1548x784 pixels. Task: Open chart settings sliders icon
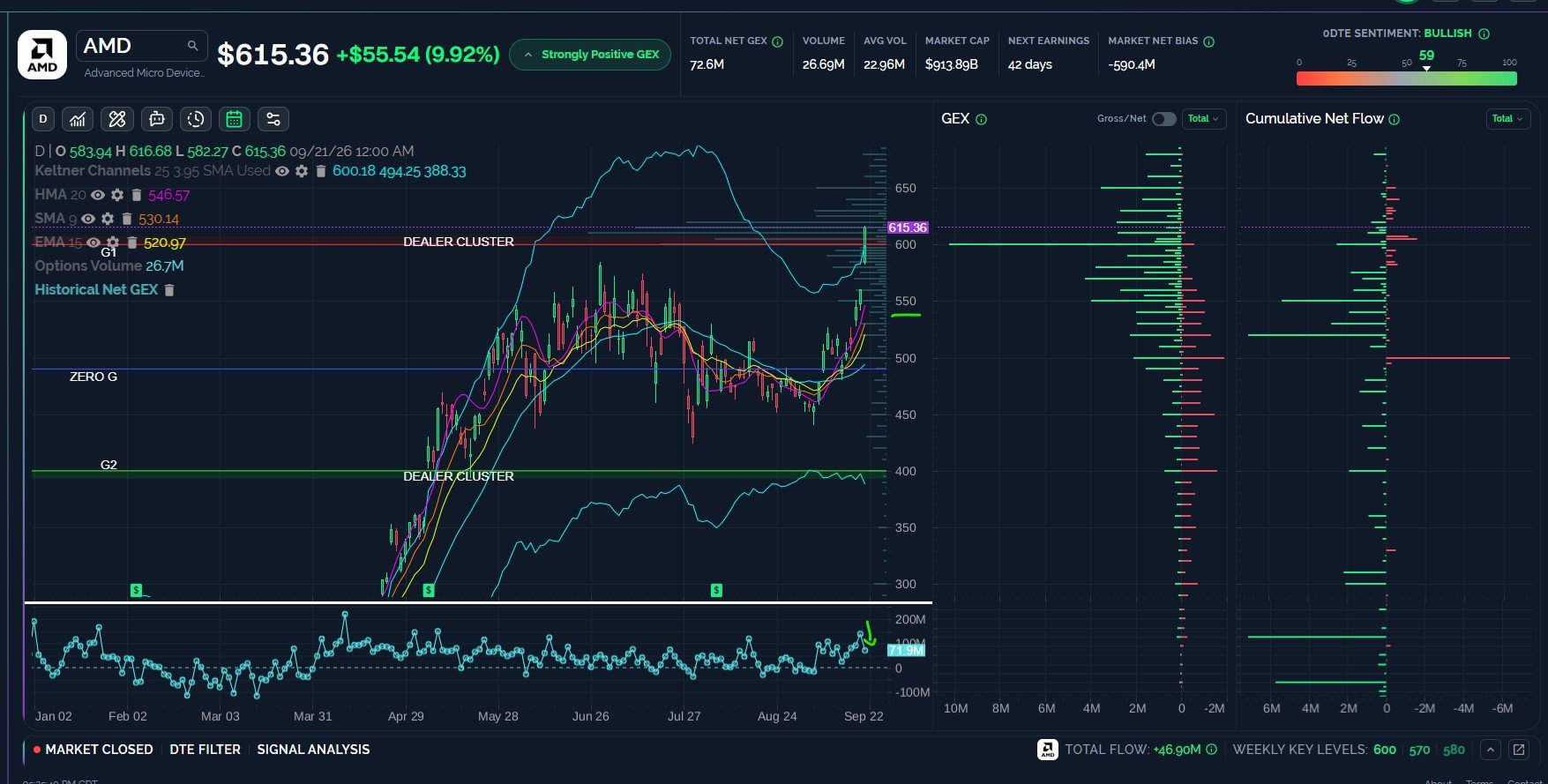(x=273, y=119)
